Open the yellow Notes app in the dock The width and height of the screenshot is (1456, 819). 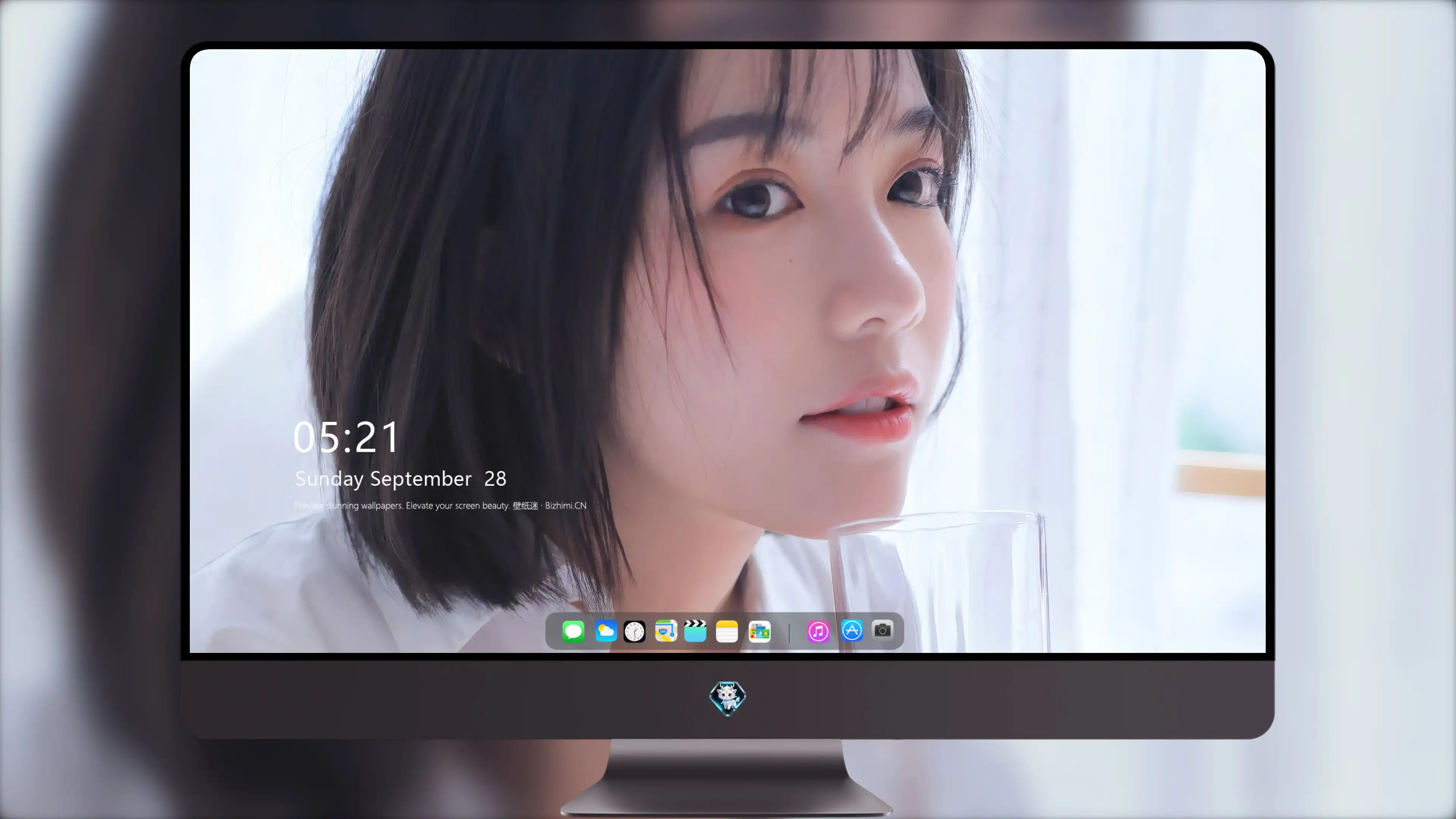click(x=727, y=631)
